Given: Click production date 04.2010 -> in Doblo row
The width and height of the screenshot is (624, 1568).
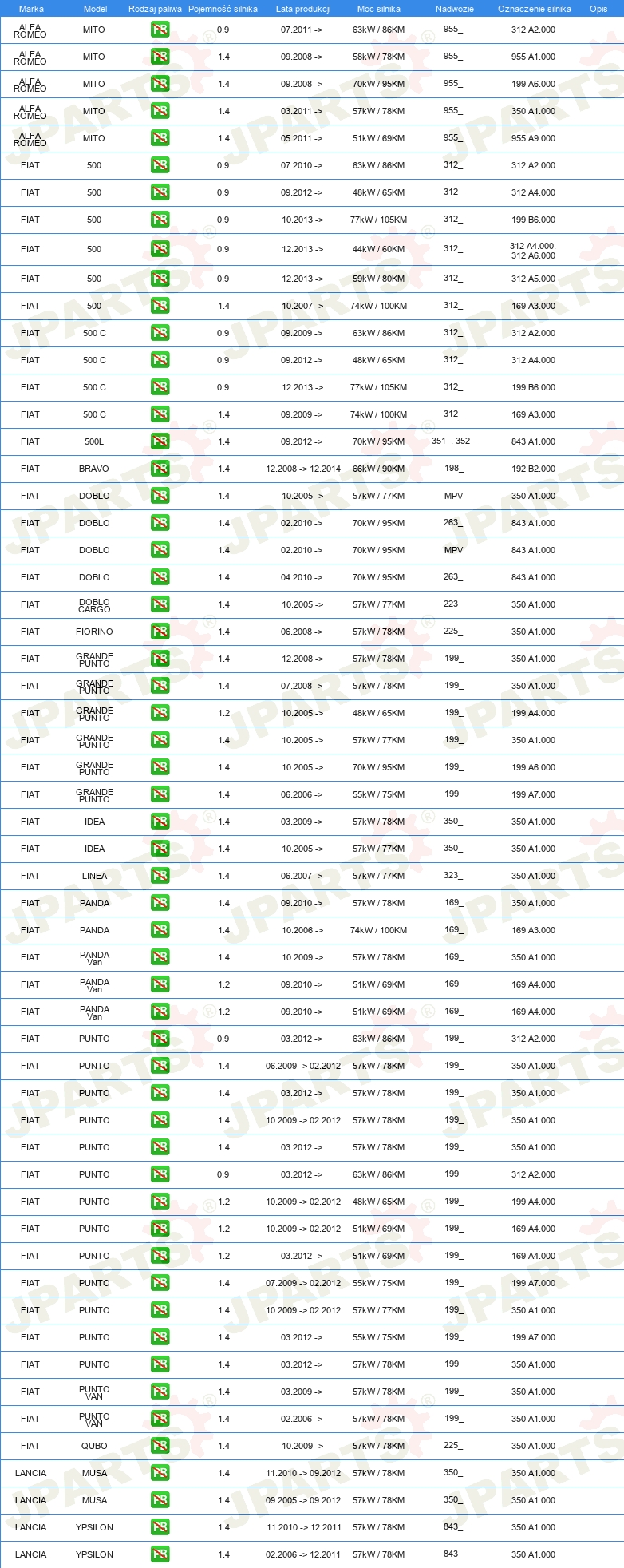Looking at the screenshot, I should point(302,577).
